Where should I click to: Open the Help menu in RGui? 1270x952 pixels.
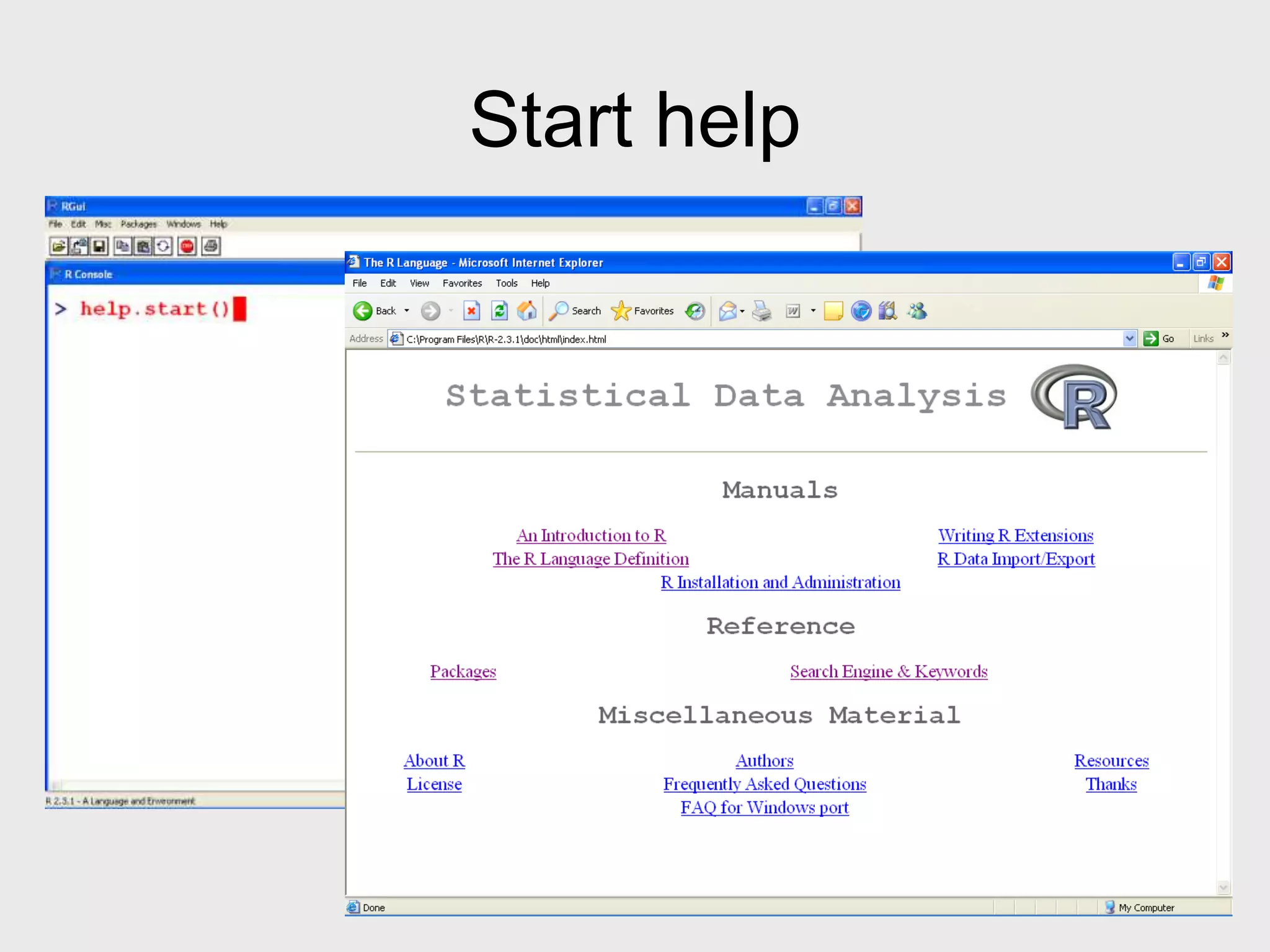218,224
